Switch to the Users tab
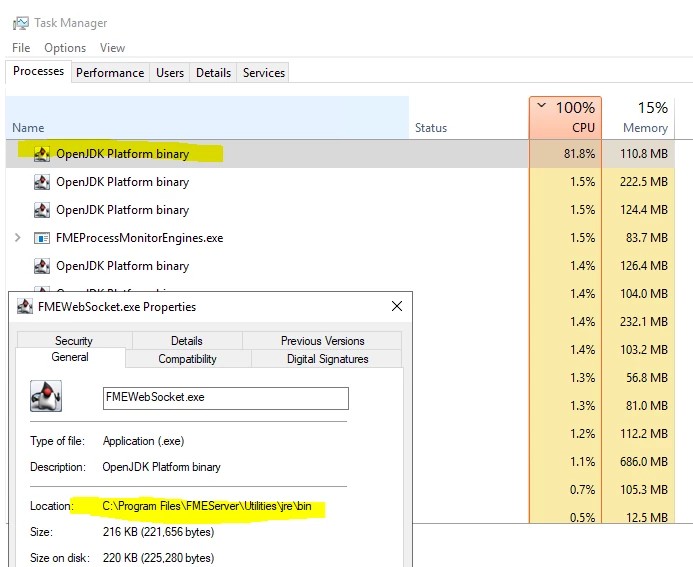Image resolution: width=693 pixels, height=567 pixels. point(170,73)
